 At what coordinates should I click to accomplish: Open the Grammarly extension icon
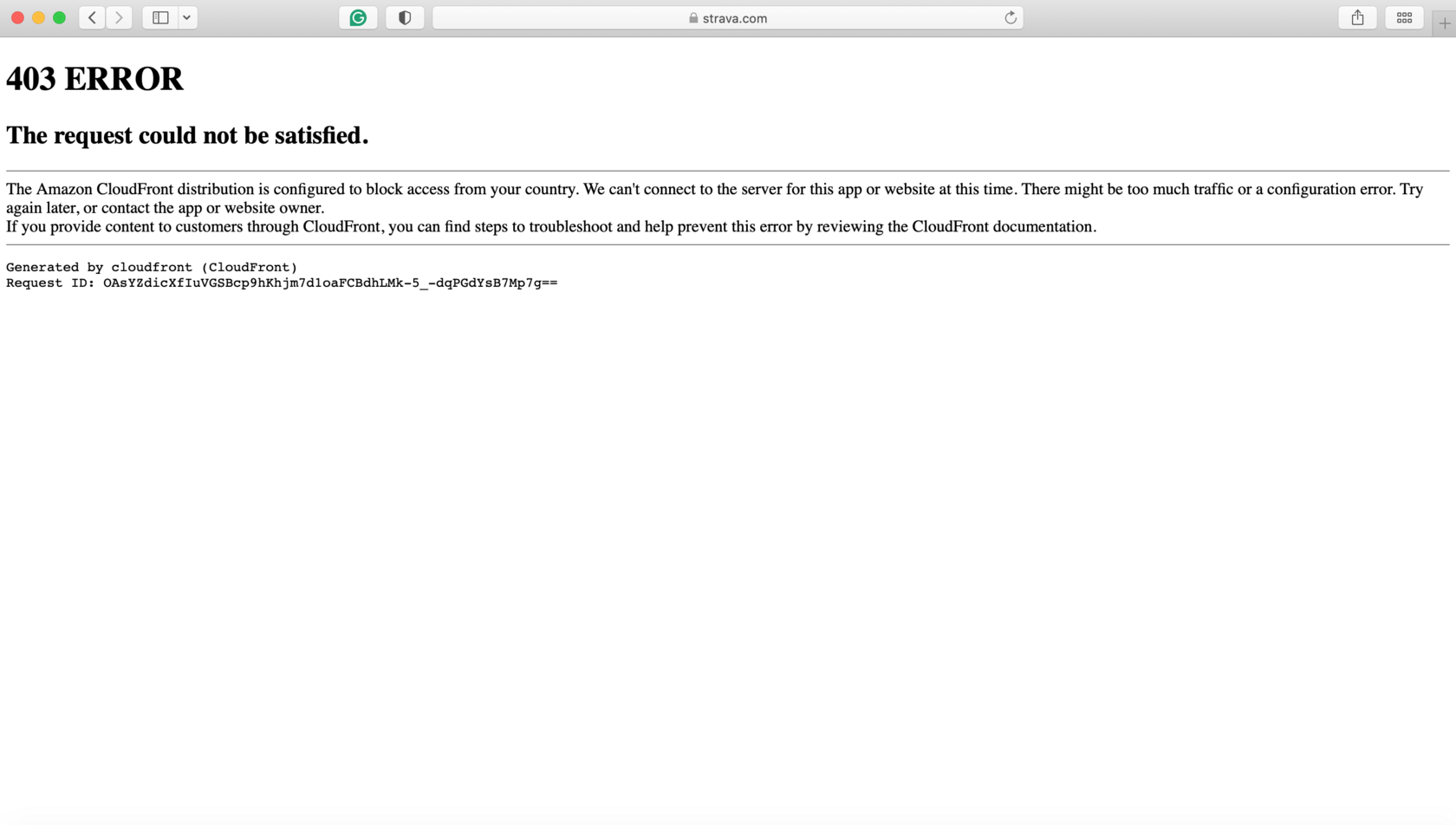(358, 17)
